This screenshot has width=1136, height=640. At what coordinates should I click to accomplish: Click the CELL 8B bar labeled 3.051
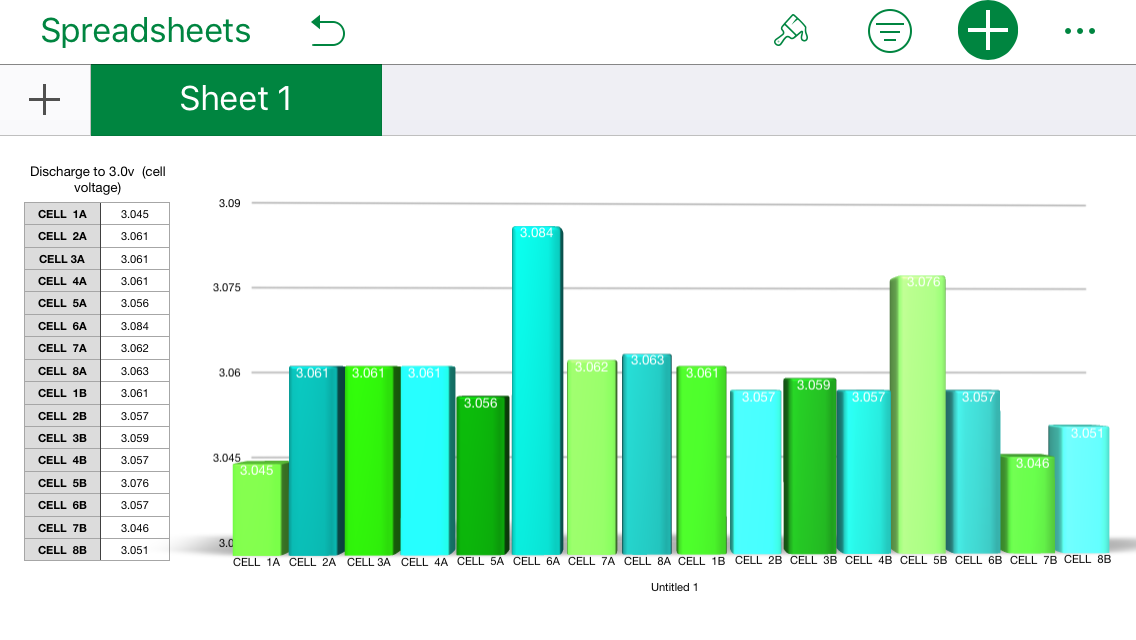[1084, 490]
